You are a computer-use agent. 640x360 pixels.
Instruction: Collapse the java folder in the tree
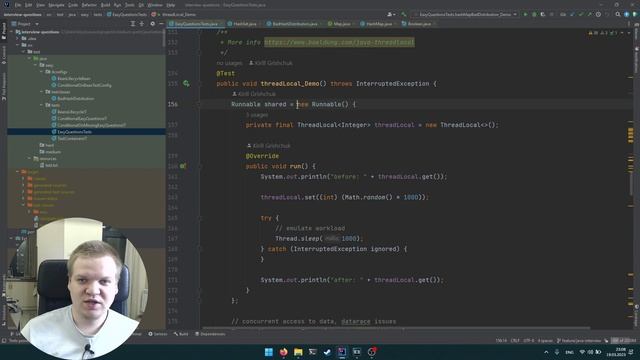click(x=29, y=58)
